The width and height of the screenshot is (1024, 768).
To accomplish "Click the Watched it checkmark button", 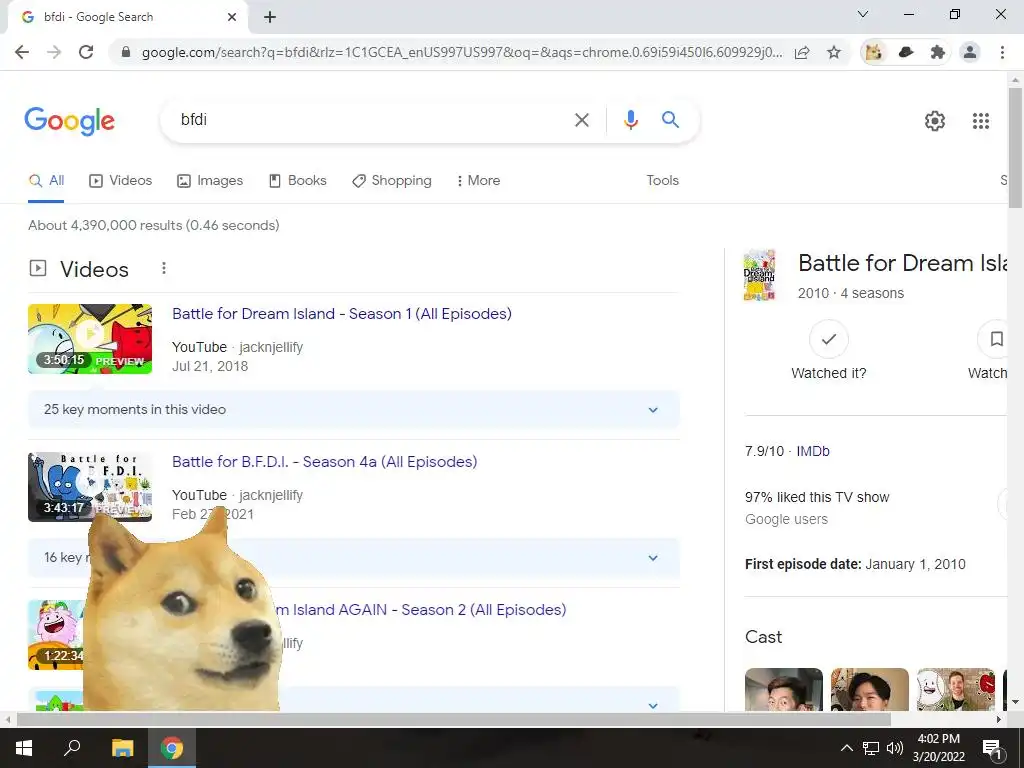I will coord(829,339).
